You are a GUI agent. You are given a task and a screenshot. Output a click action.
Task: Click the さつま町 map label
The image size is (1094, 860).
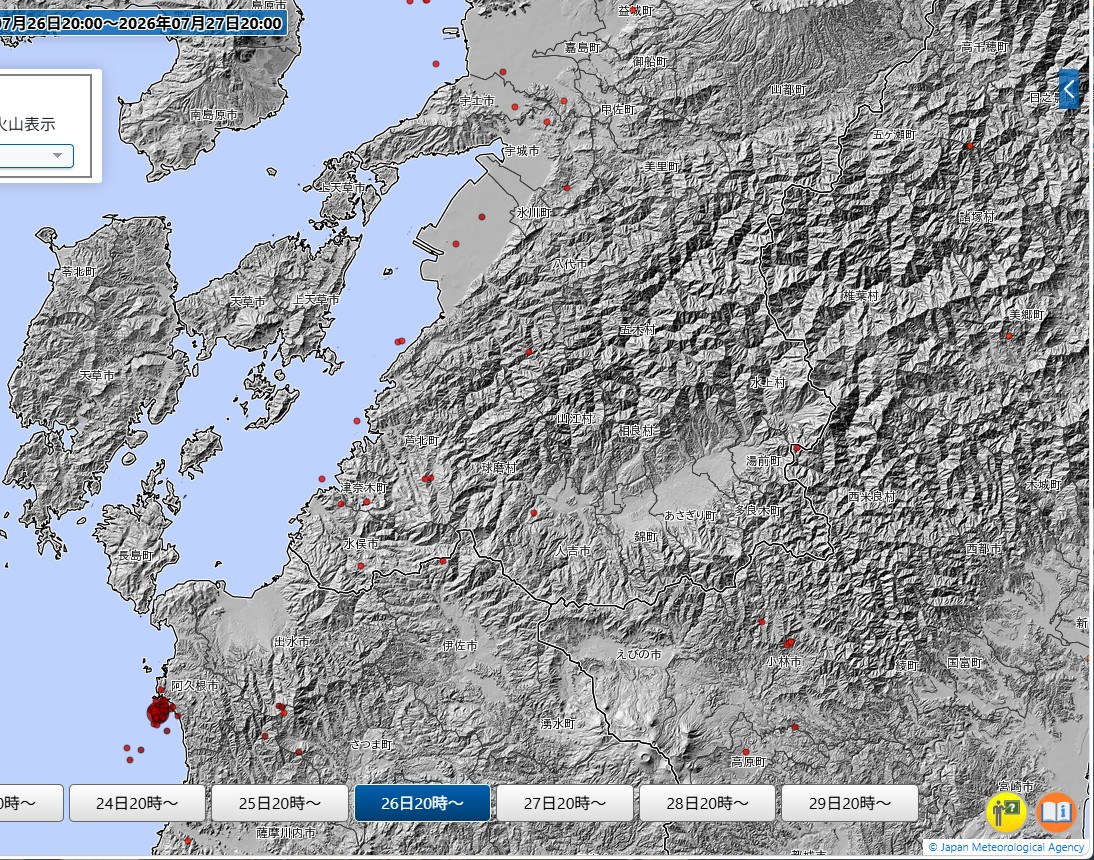point(371,745)
